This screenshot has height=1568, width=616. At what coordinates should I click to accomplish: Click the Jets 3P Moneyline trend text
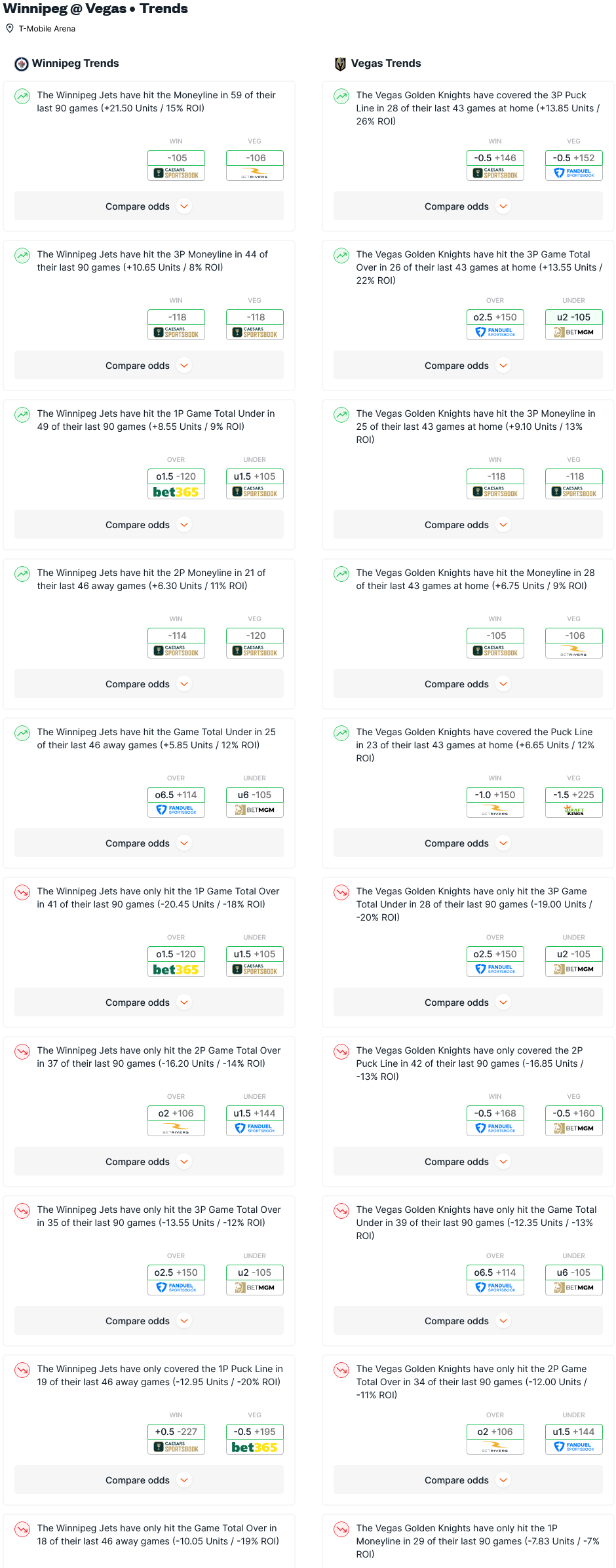[152, 261]
